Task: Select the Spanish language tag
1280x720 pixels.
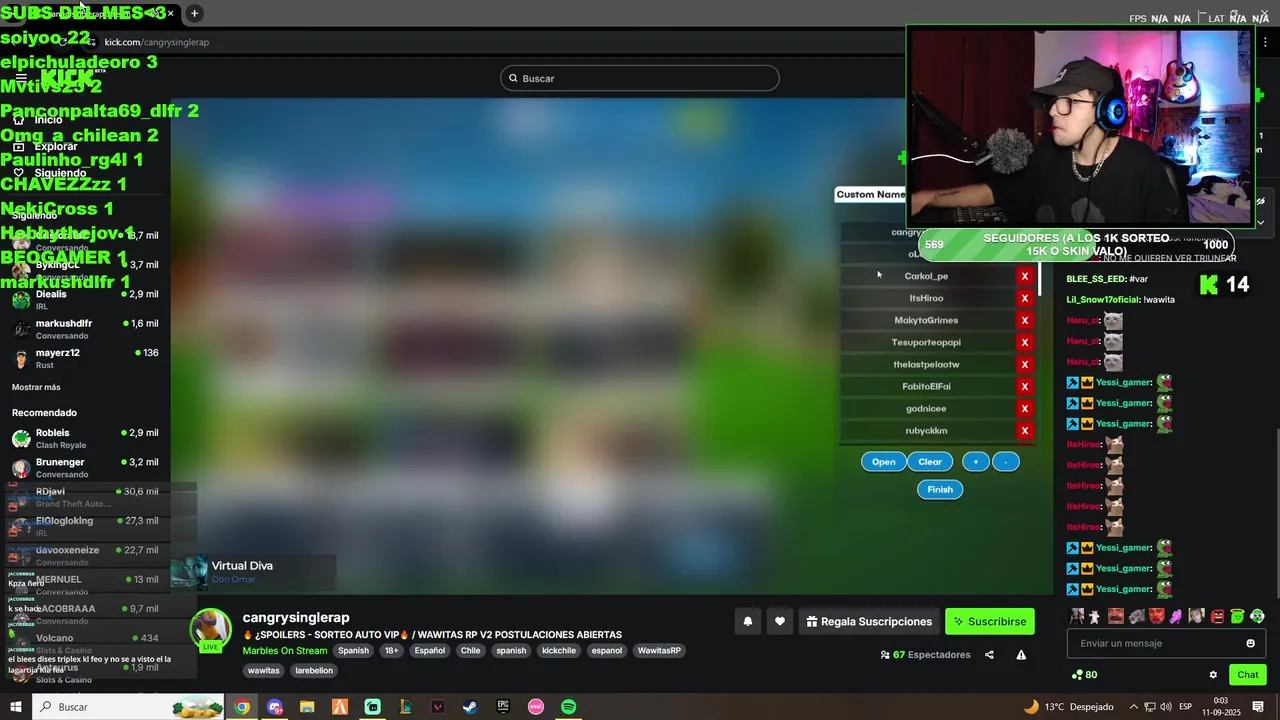Action: click(x=353, y=651)
